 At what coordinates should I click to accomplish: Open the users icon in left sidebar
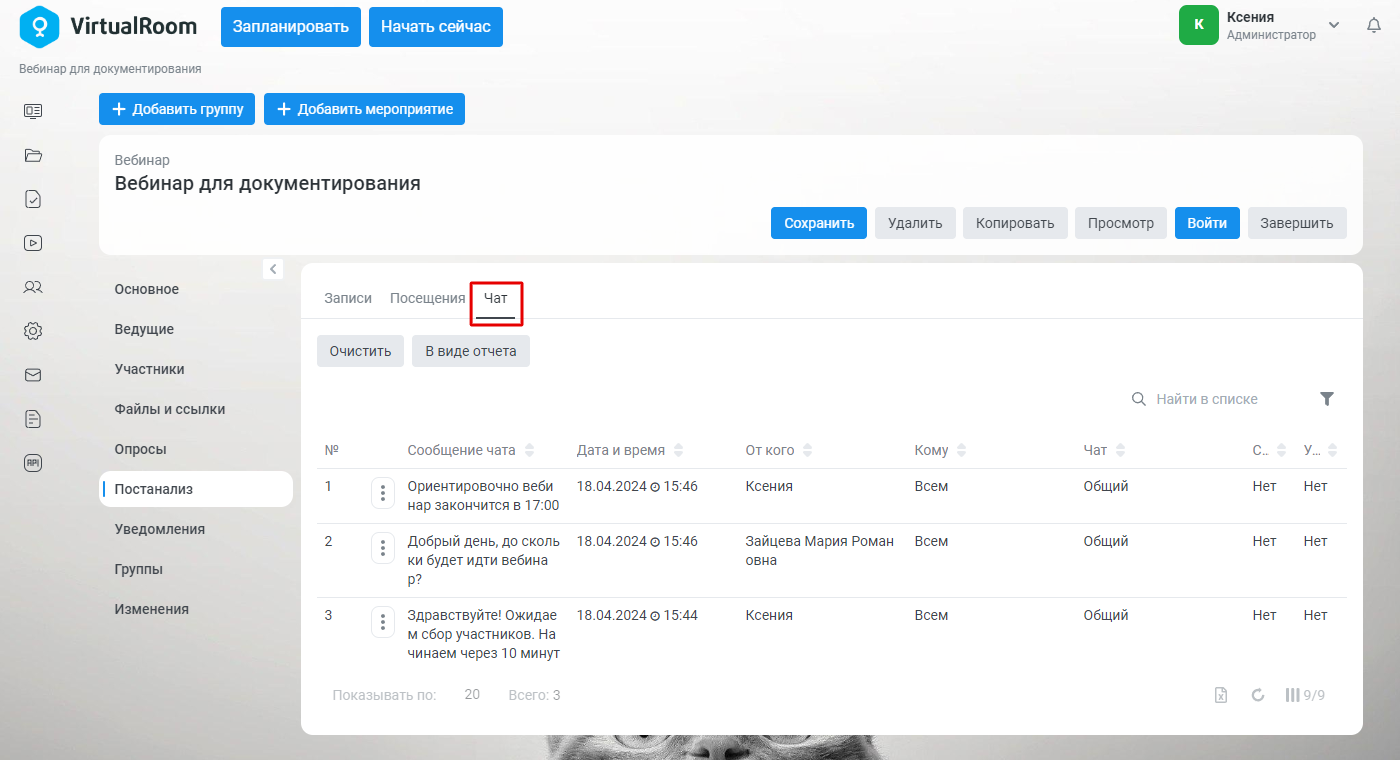33,287
